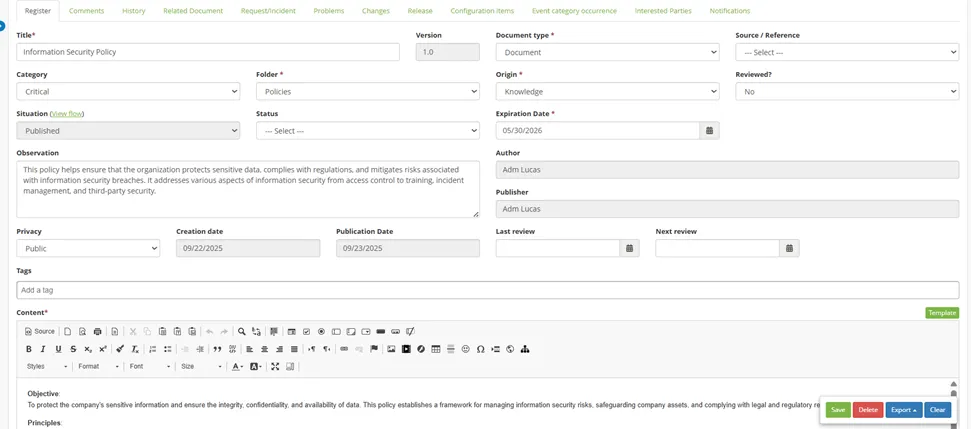Justify the text alignment
The width and height of the screenshot is (971, 429).
(294, 349)
